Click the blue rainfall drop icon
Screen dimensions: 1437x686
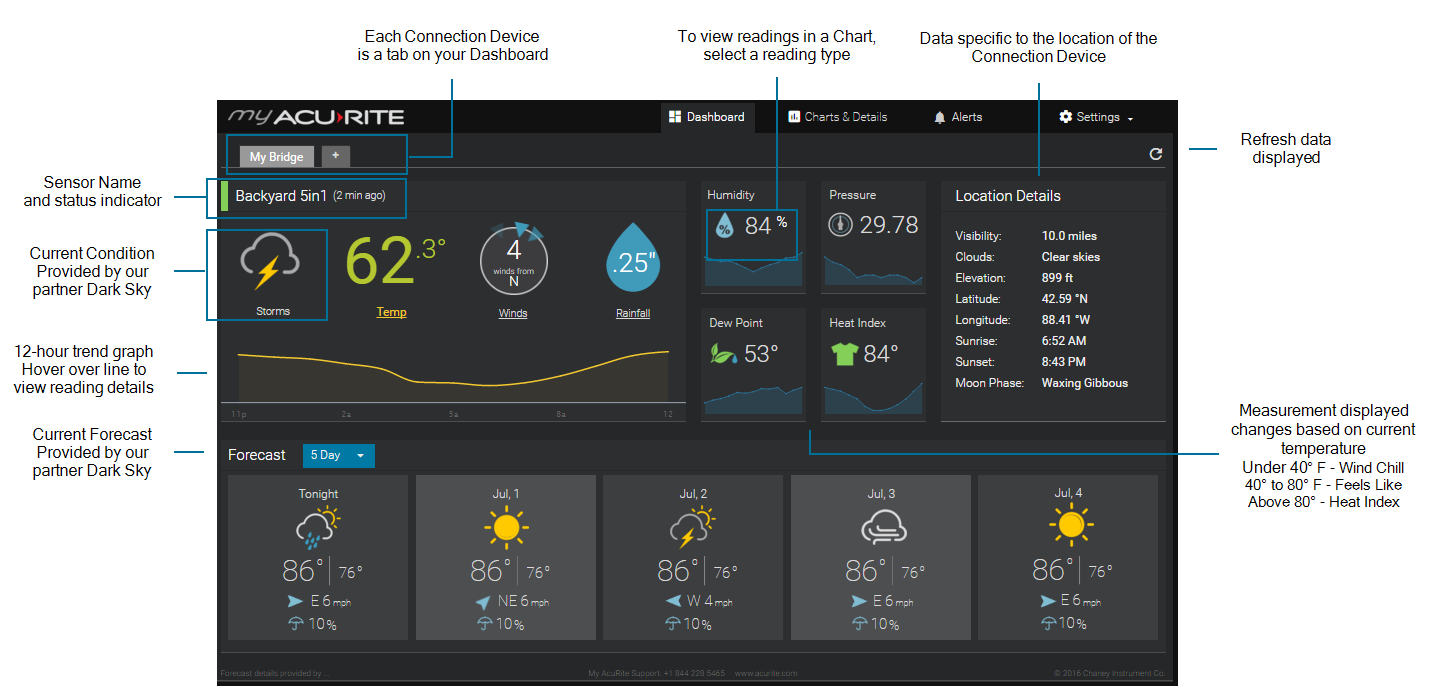pos(633,258)
